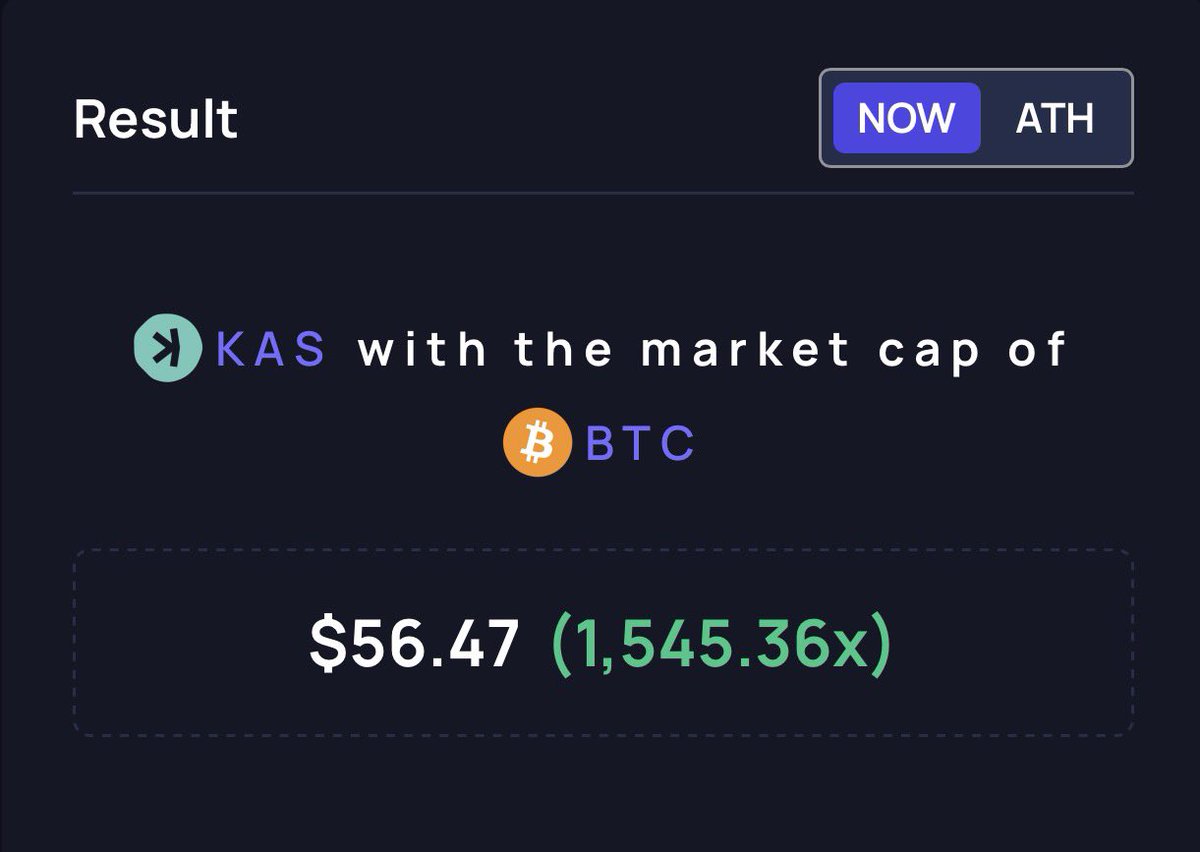Click empty space right of the 1,545.36x multiplier
The height and width of the screenshot is (852, 1200).
[x=1010, y=643]
